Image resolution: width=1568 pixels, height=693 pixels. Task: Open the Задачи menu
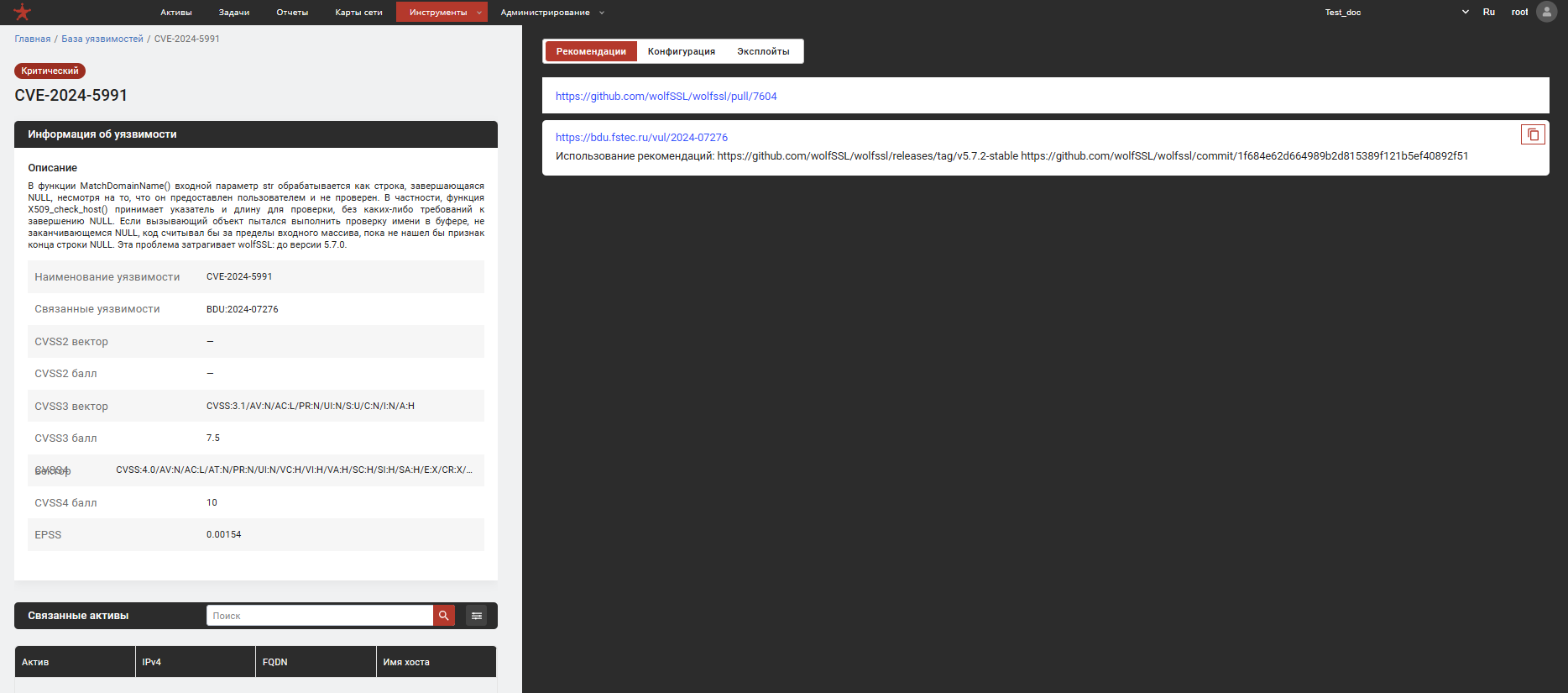(x=234, y=13)
